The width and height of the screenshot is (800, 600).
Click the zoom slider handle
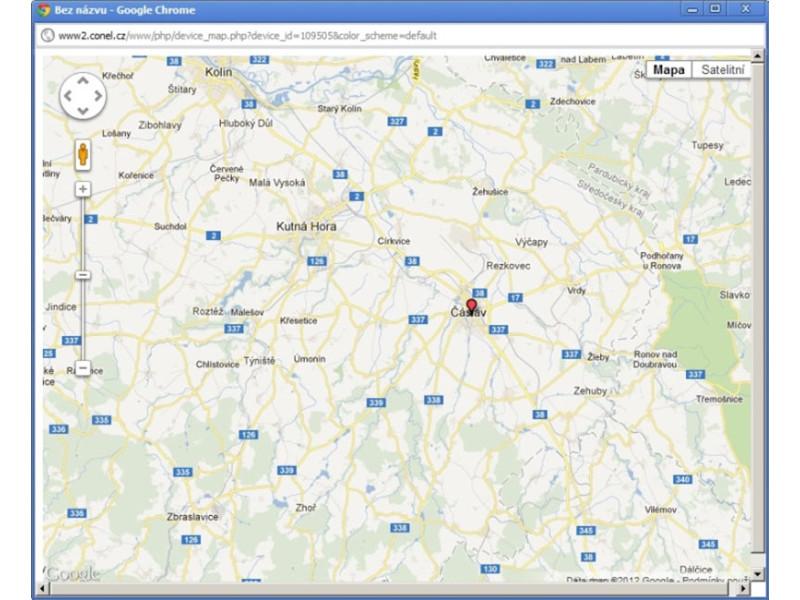tap(83, 276)
